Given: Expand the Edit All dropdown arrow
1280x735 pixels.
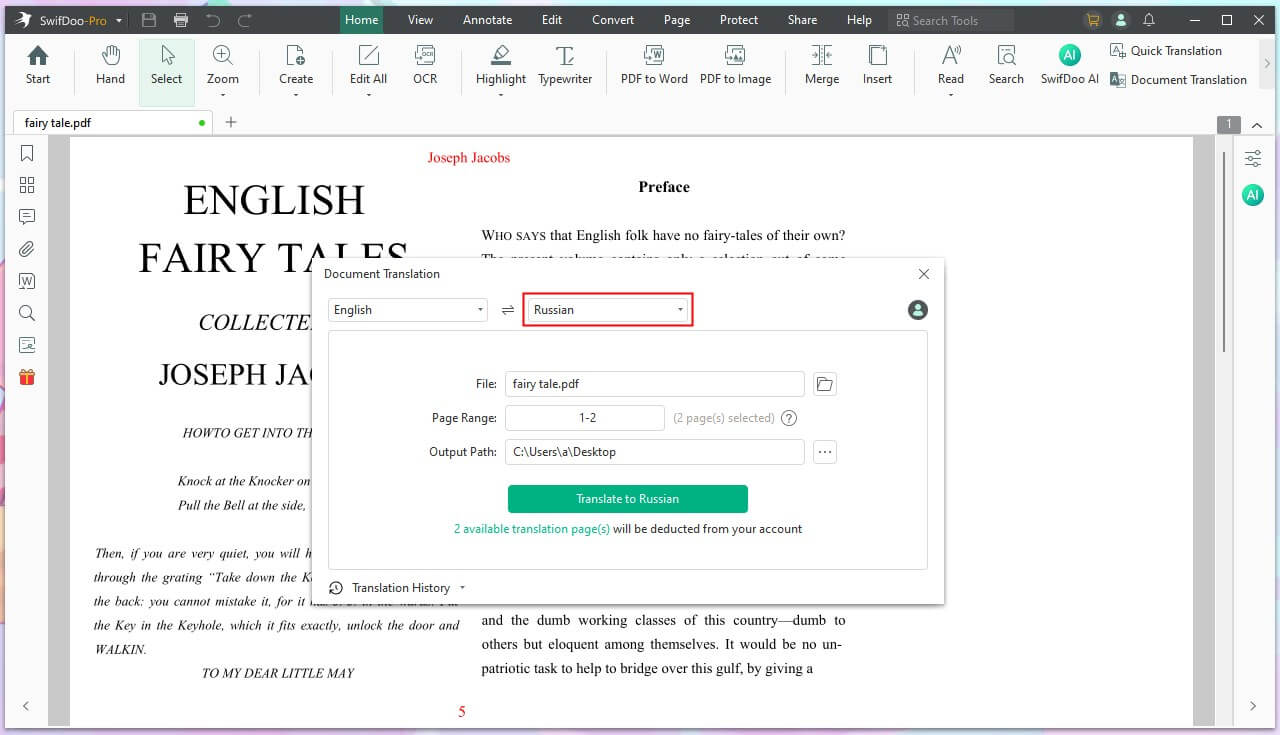Looking at the screenshot, I should pos(368,96).
